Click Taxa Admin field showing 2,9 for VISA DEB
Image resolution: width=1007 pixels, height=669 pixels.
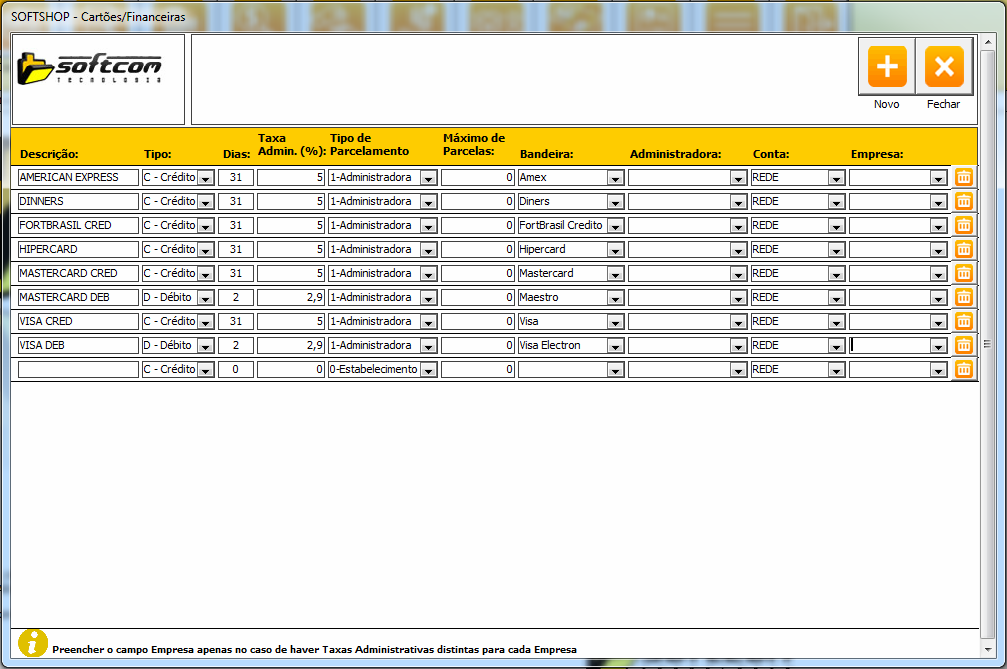290,345
